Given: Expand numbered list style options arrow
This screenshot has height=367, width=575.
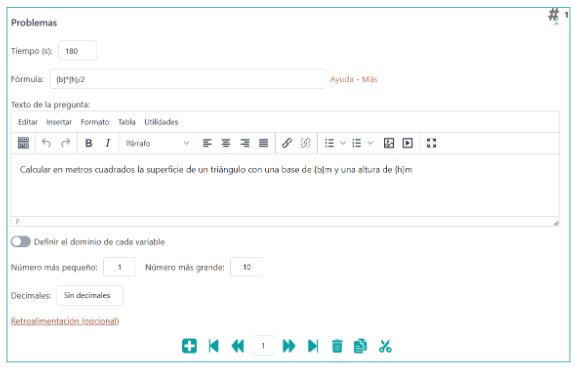Looking at the screenshot, I should tap(370, 143).
